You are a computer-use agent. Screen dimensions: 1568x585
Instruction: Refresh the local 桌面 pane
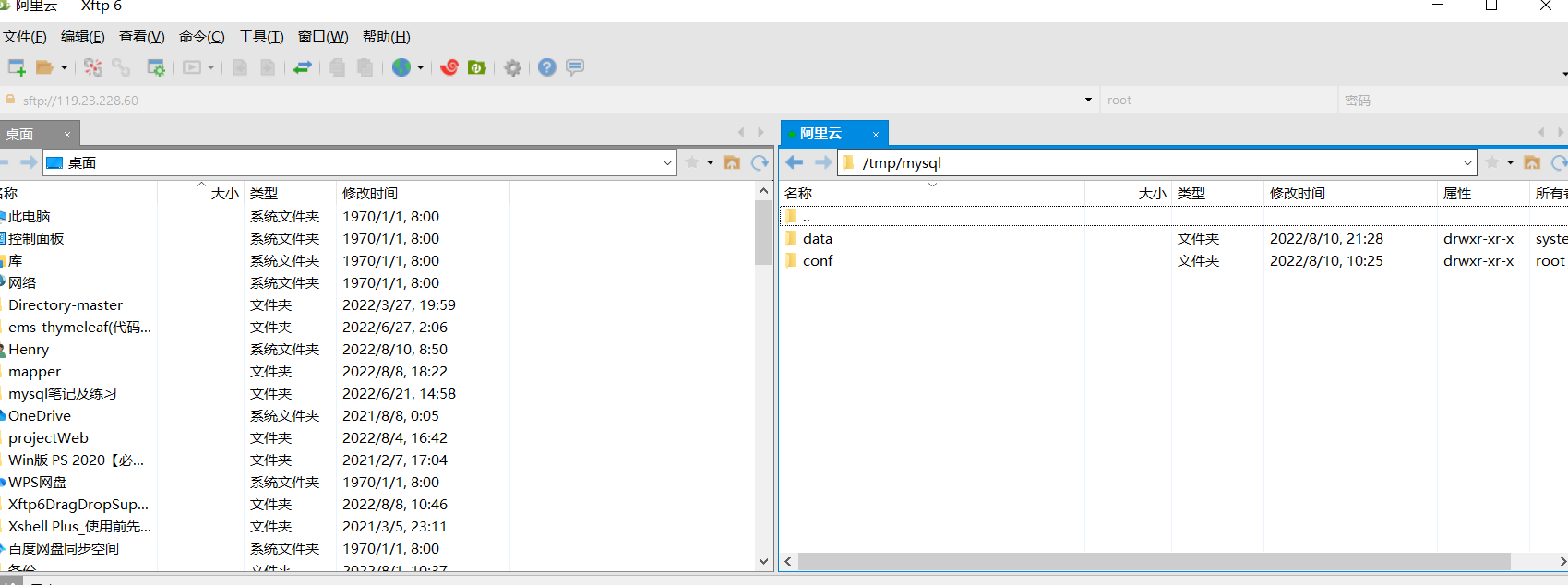tap(760, 163)
